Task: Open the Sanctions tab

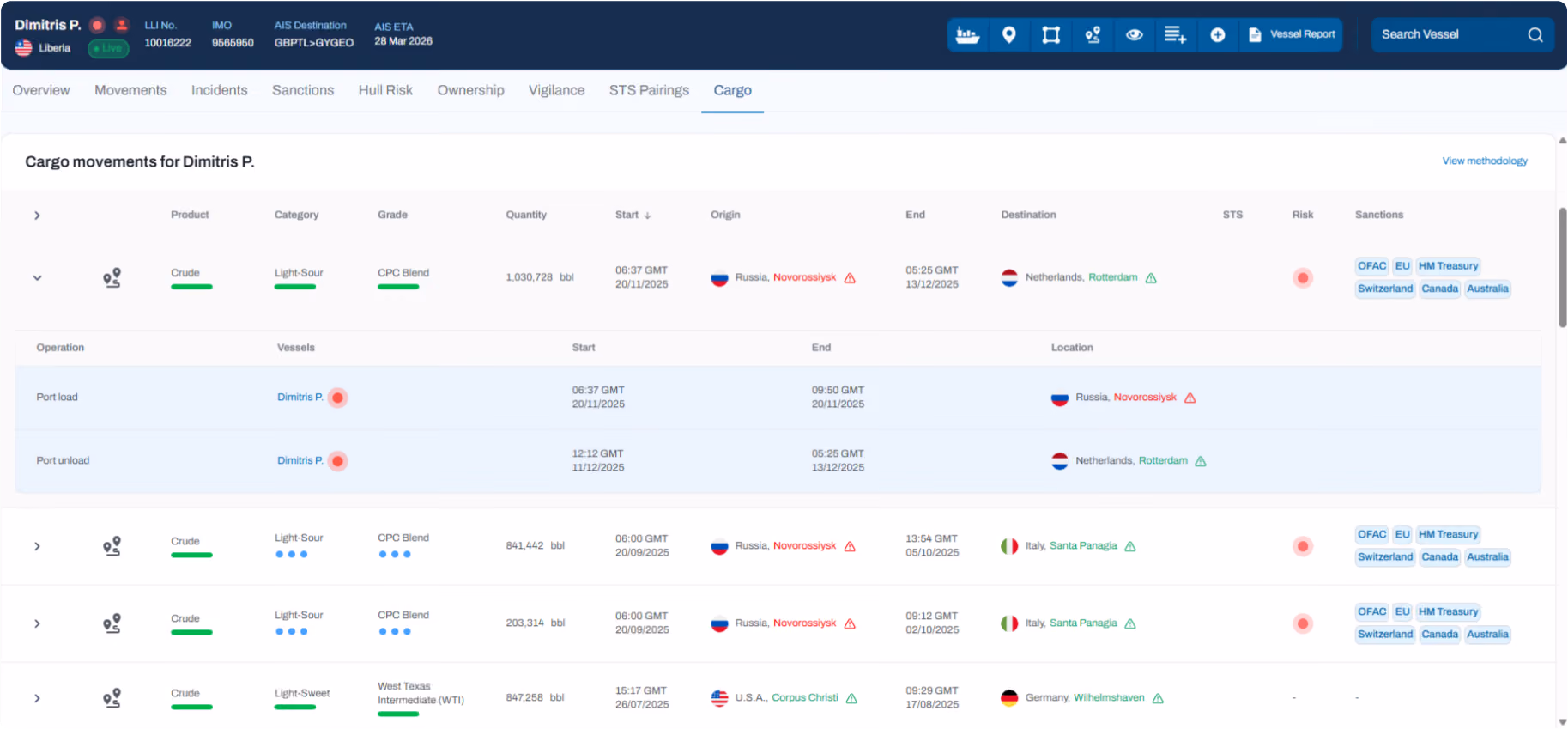Action: click(303, 90)
